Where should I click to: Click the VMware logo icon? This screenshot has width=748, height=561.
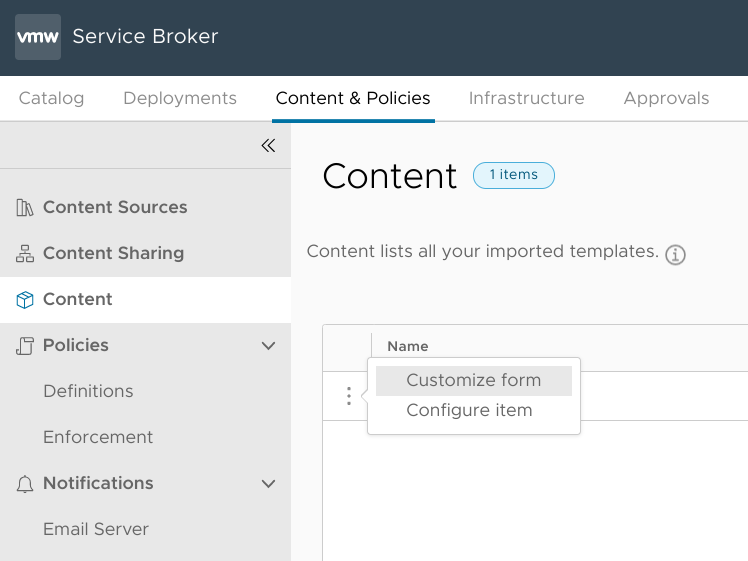point(38,37)
